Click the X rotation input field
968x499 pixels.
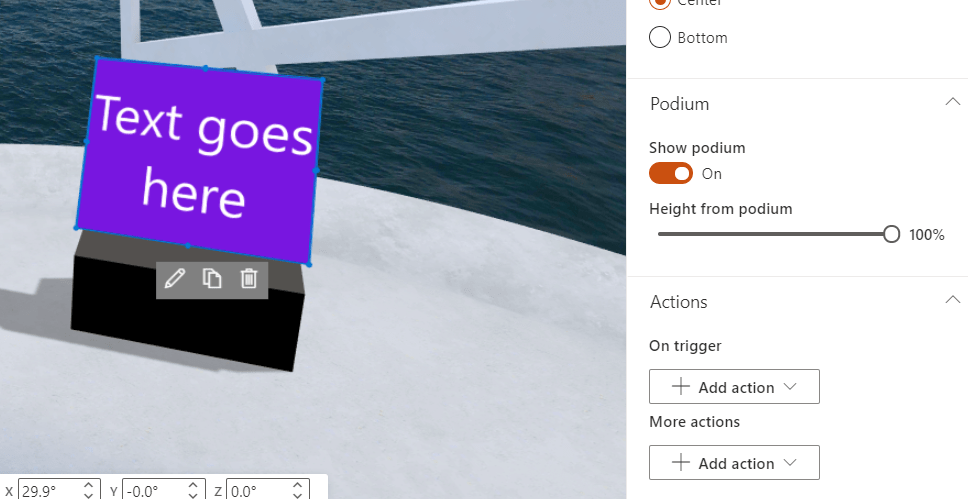click(x=48, y=491)
